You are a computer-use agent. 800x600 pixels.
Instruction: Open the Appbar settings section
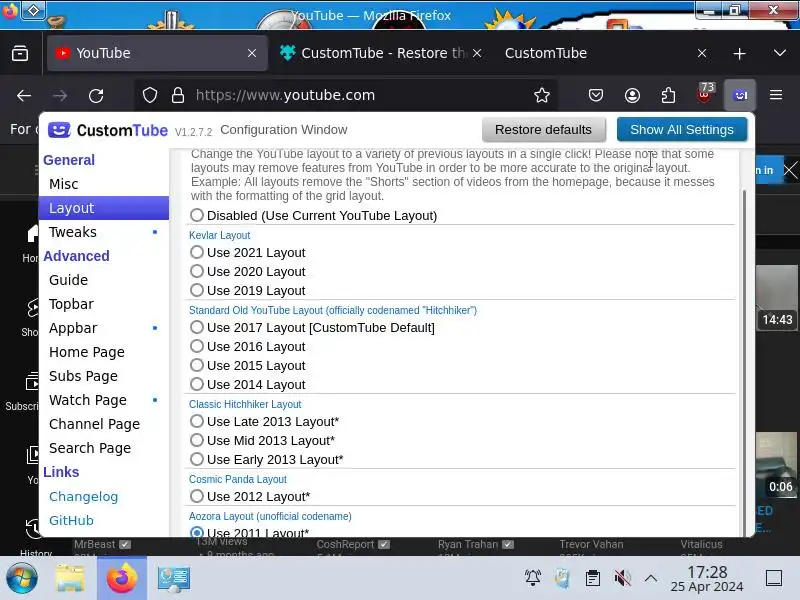104,328
